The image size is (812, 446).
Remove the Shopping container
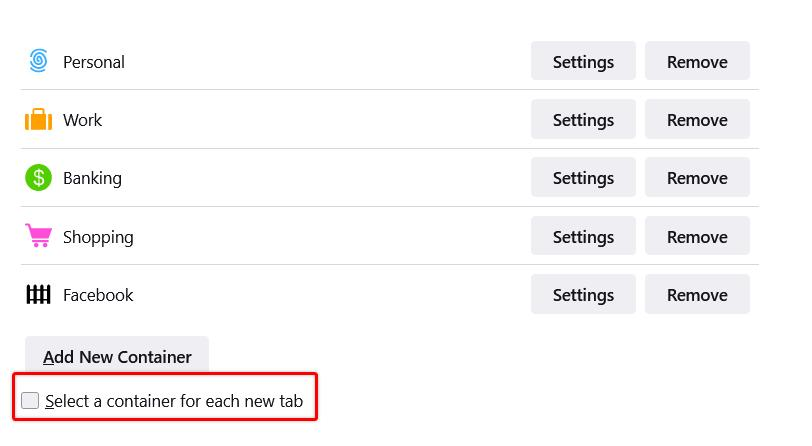697,236
